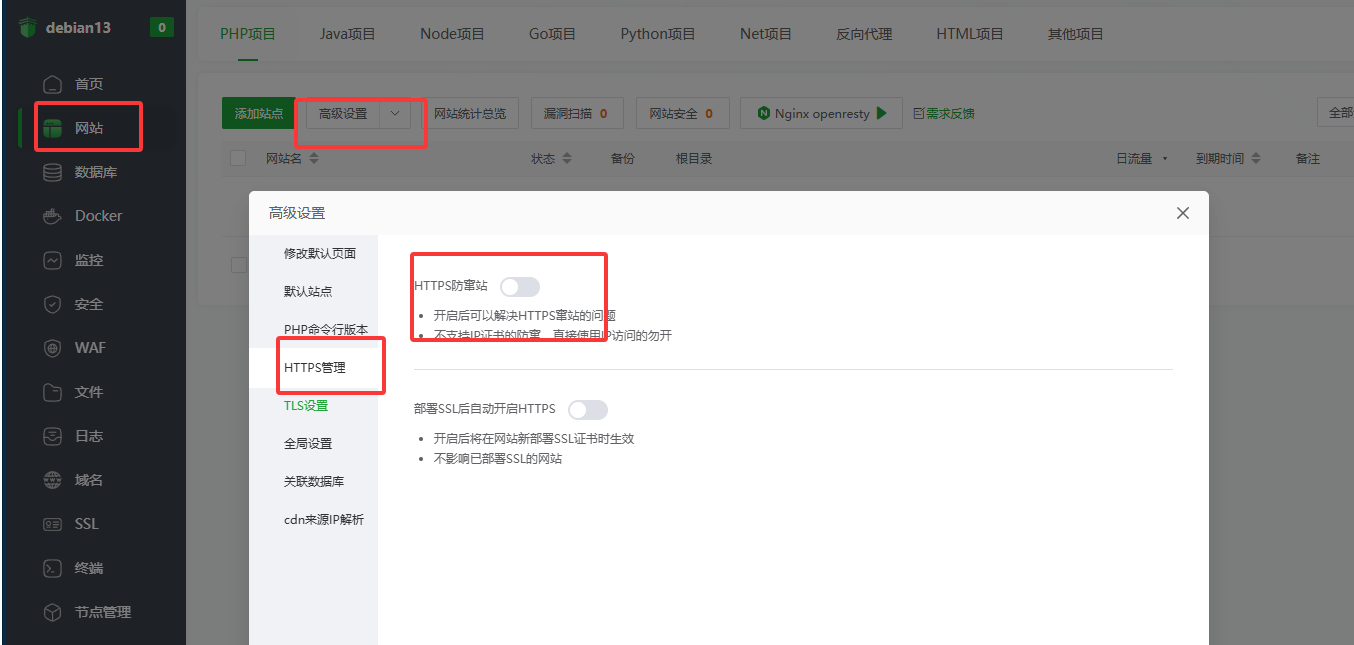Viewport: 1354px width, 645px height.
Task: Click the website icon beside 网站
Action: point(54,128)
